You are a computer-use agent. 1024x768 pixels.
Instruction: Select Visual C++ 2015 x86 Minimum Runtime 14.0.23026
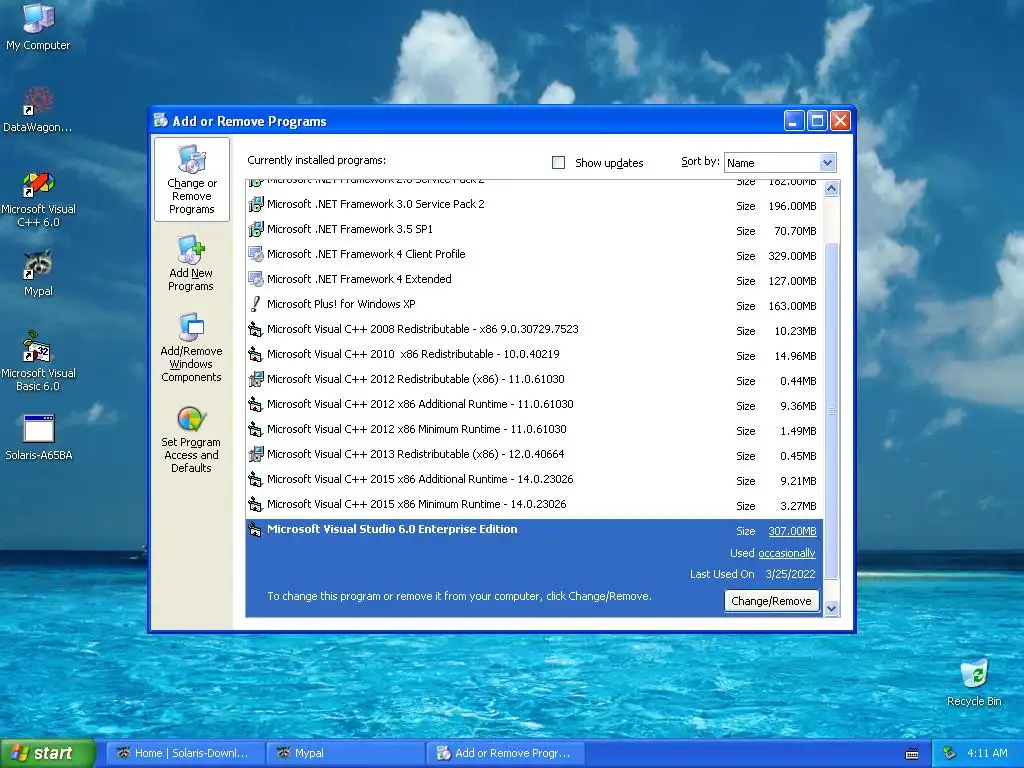[534, 505]
